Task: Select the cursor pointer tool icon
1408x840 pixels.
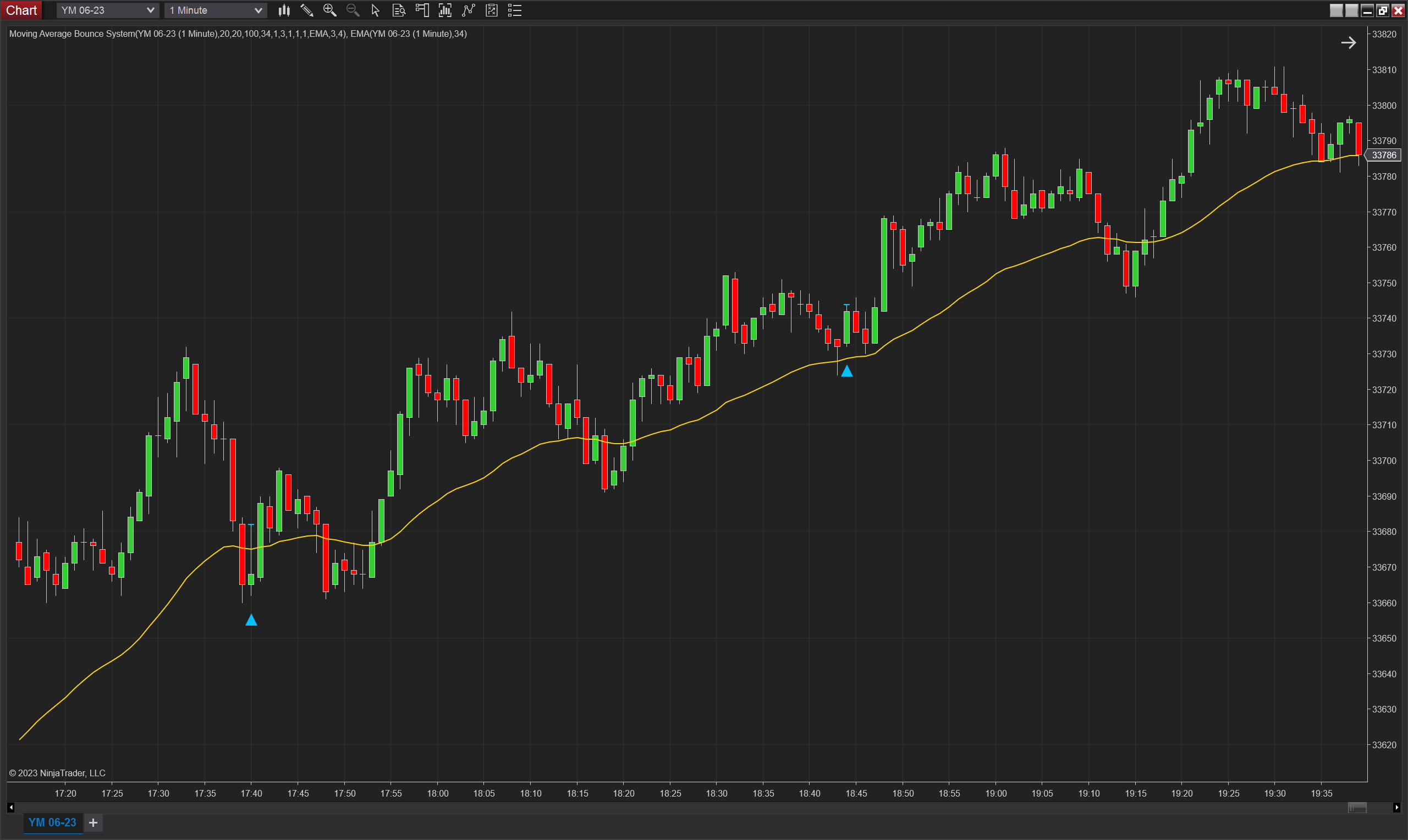Action: [x=375, y=10]
